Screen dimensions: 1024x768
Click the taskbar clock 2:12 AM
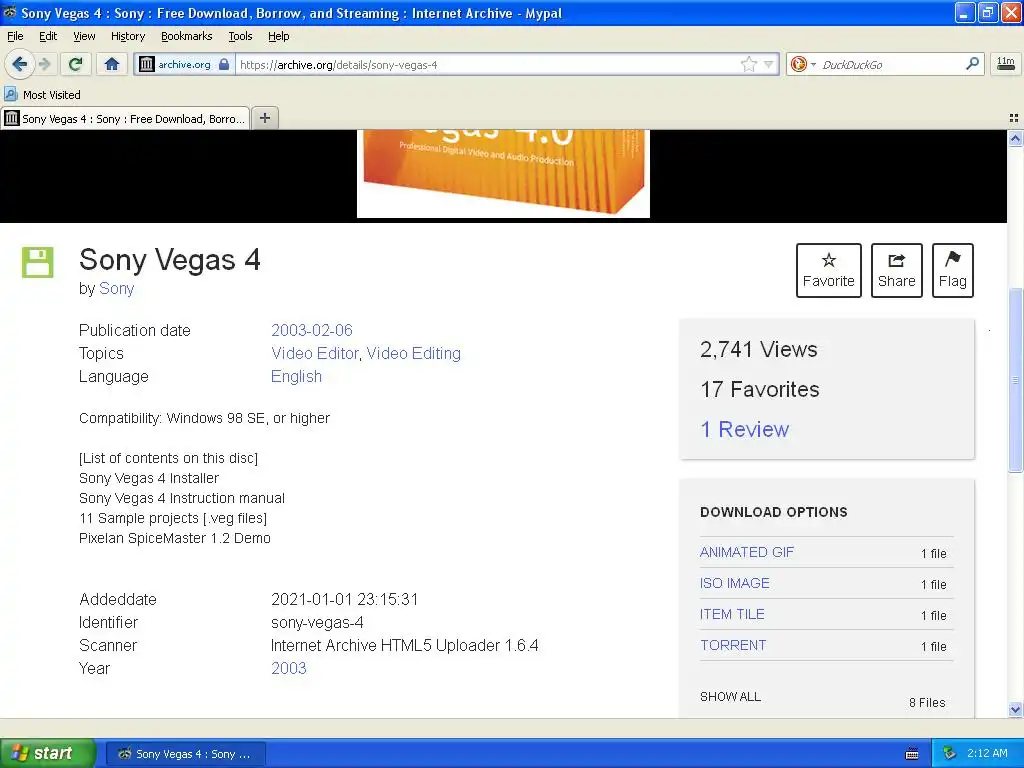987,753
